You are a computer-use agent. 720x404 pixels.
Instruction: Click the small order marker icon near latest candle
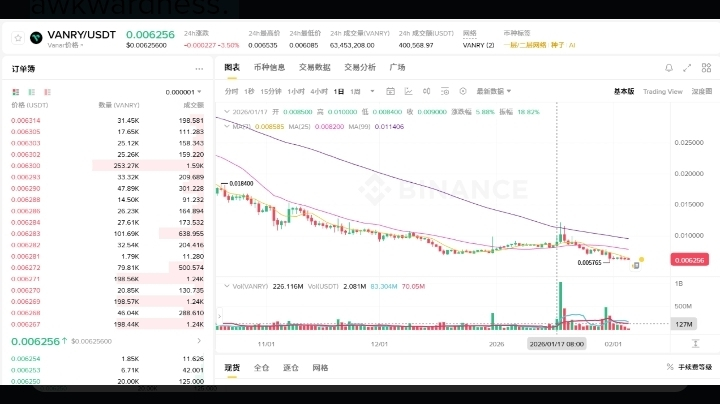[636, 265]
